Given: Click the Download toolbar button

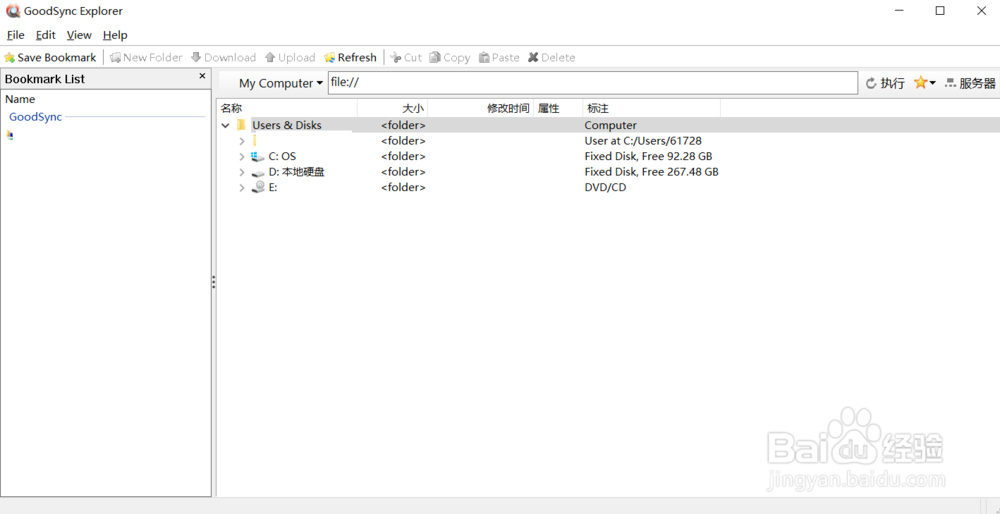Looking at the screenshot, I should point(224,57).
